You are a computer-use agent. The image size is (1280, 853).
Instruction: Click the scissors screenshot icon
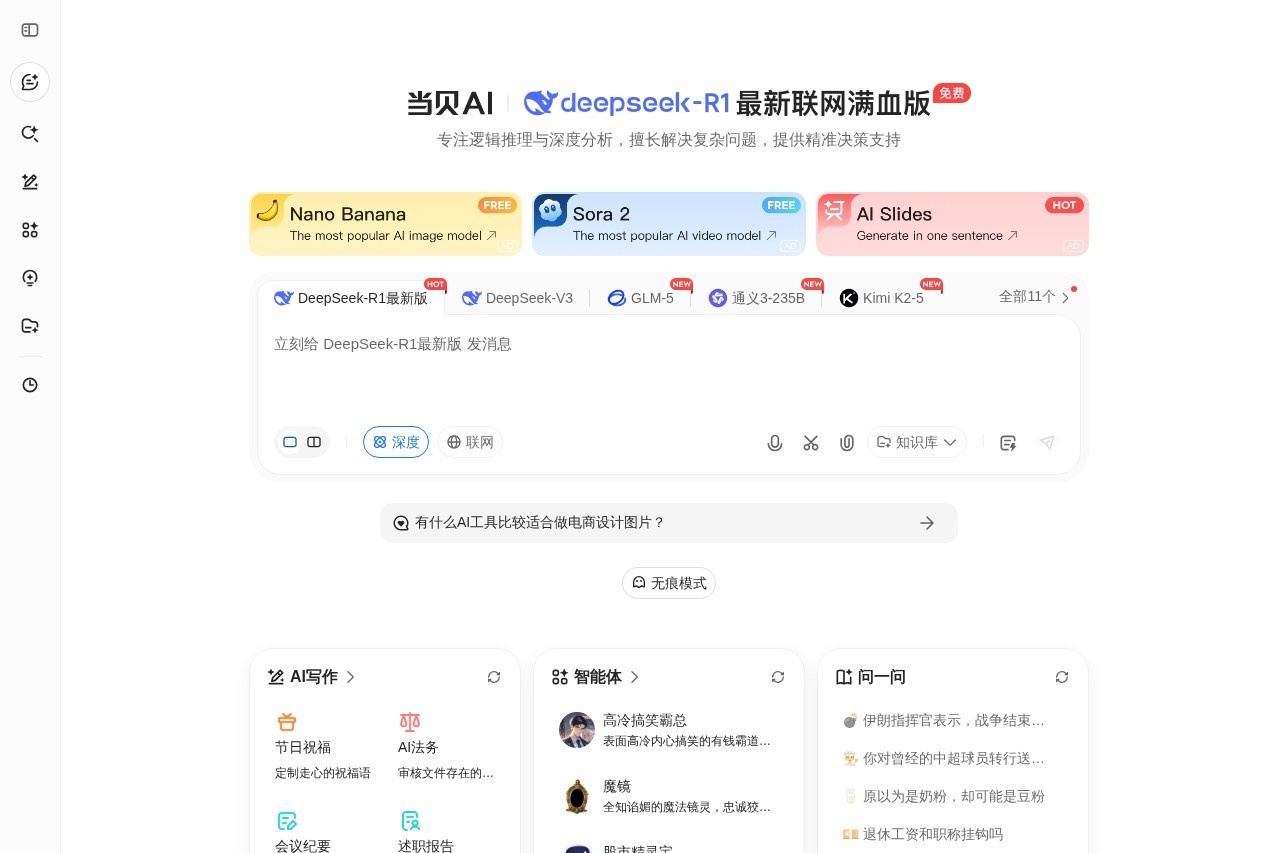(x=811, y=443)
